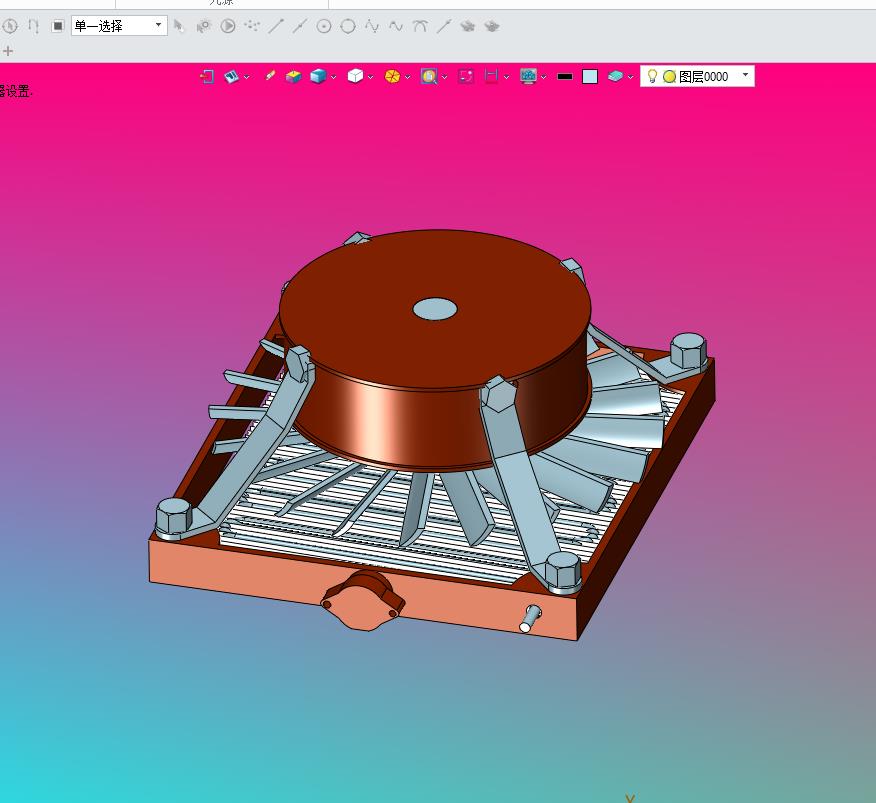Expand the magnifier zoom dropdown arrow

(x=444, y=77)
